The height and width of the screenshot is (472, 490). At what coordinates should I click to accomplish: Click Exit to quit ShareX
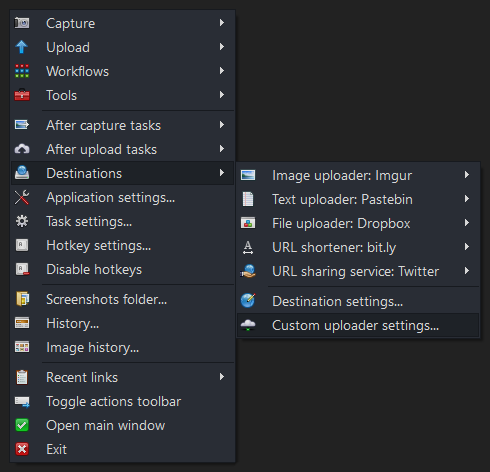pyautogui.click(x=123, y=449)
